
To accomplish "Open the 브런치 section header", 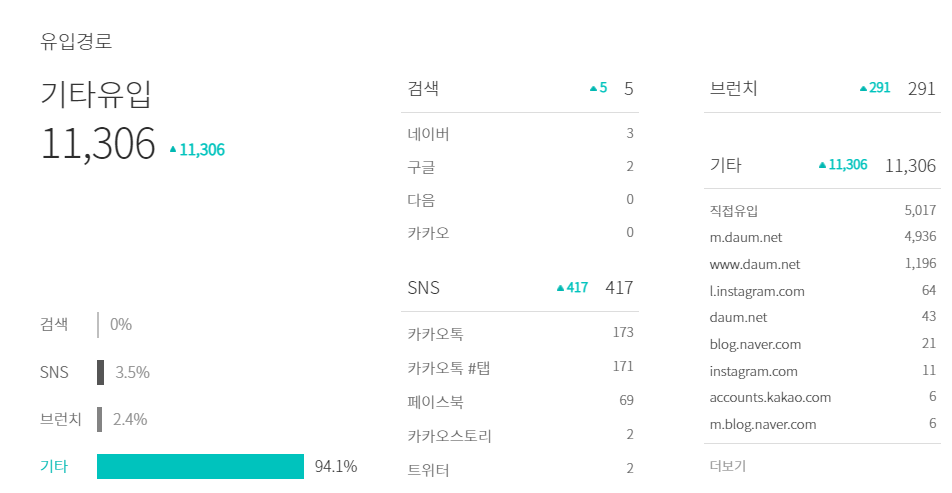I will (822, 89).
